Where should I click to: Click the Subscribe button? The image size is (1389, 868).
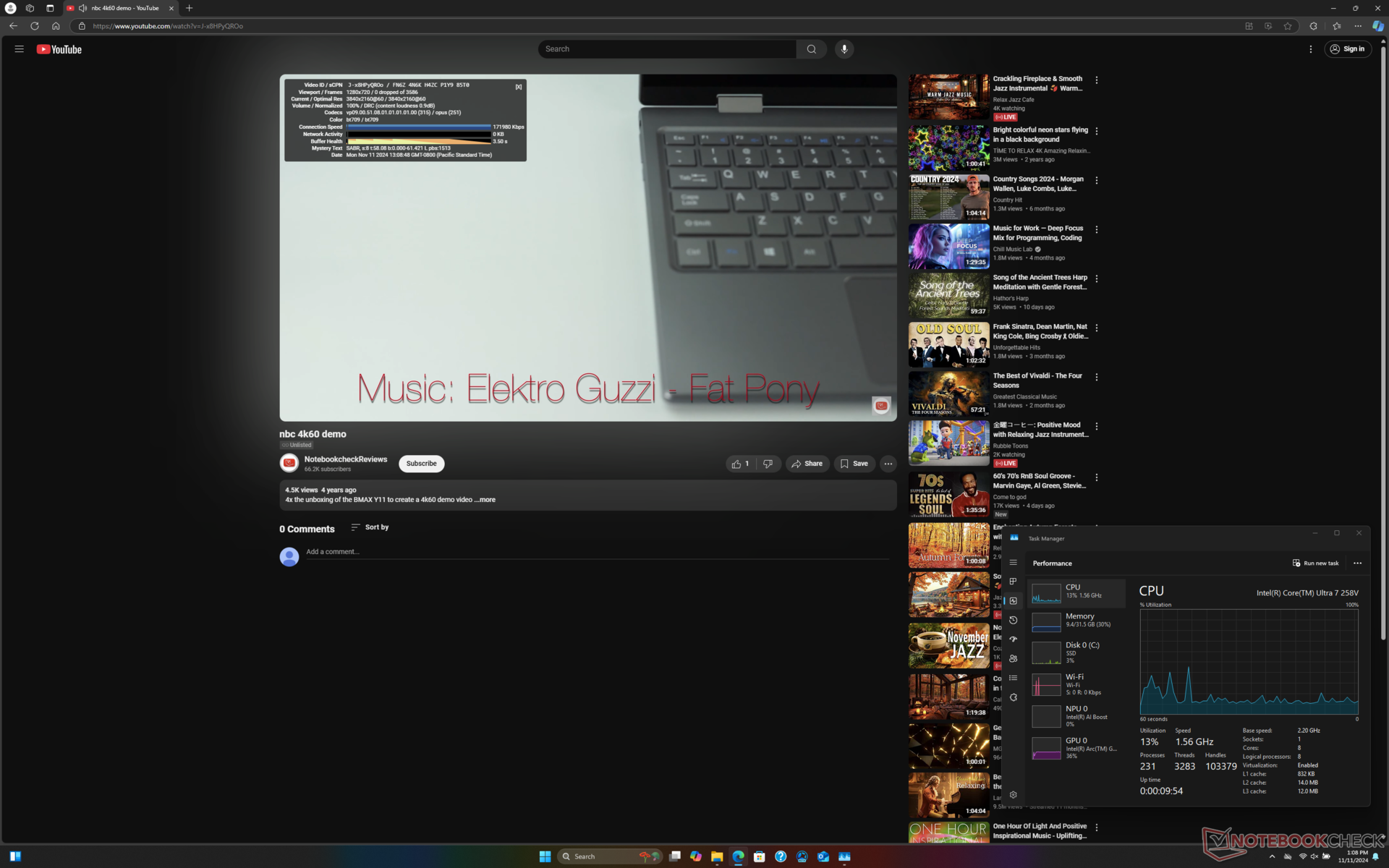tap(421, 464)
